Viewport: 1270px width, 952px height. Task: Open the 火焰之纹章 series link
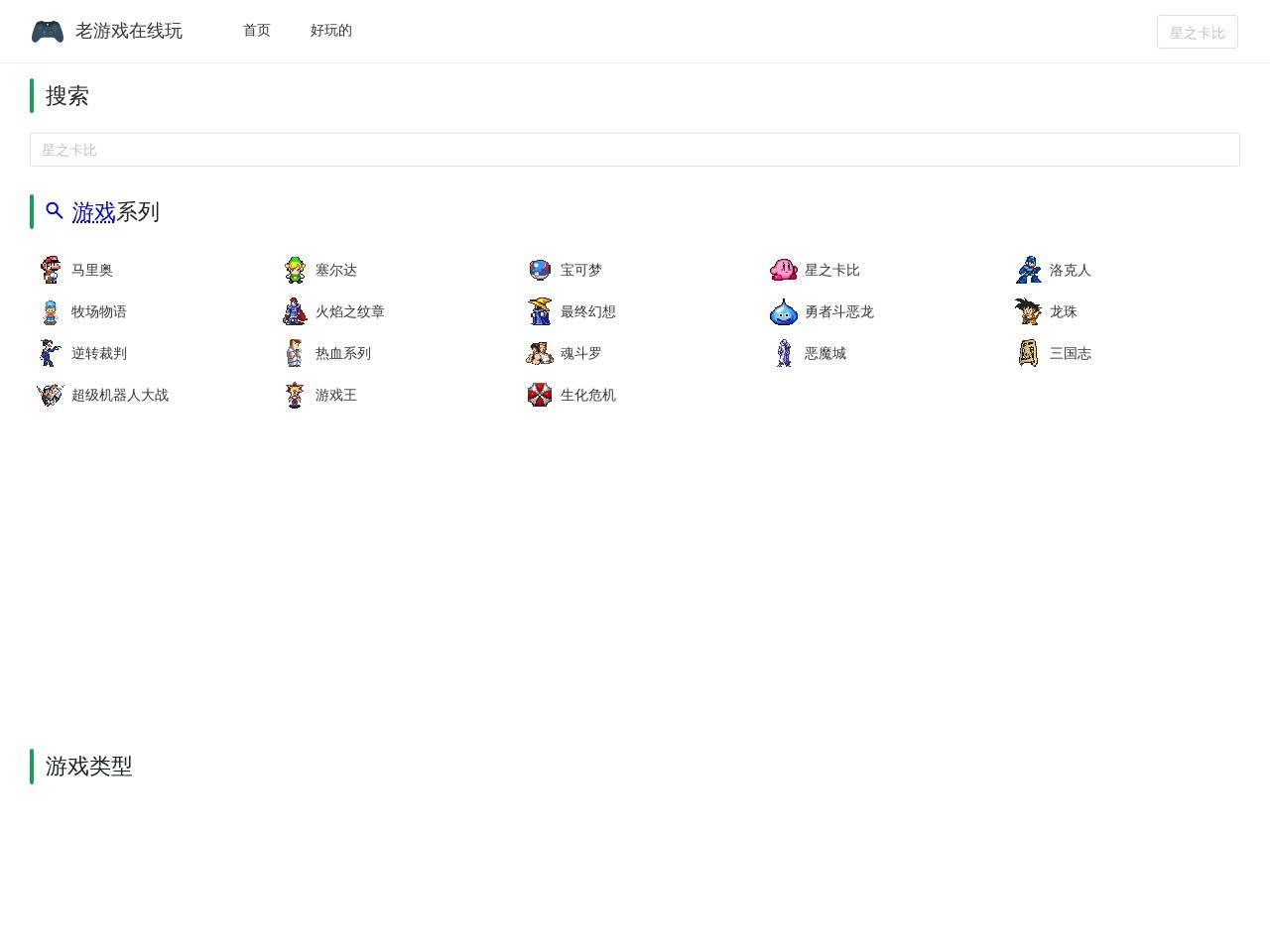point(350,311)
